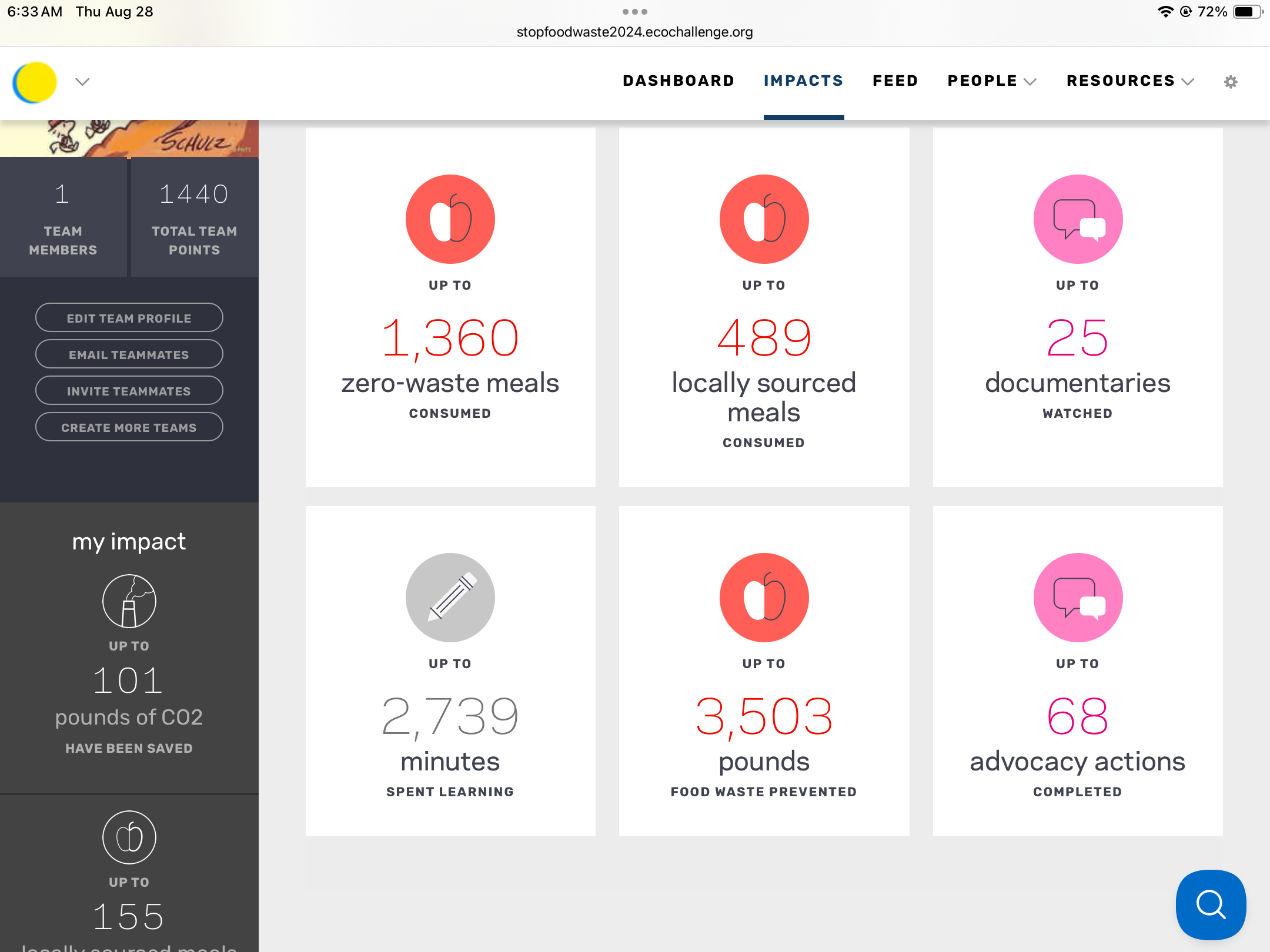Click the chat icon above advocacy actions
Viewport: 1270px width, 952px height.
click(x=1078, y=598)
